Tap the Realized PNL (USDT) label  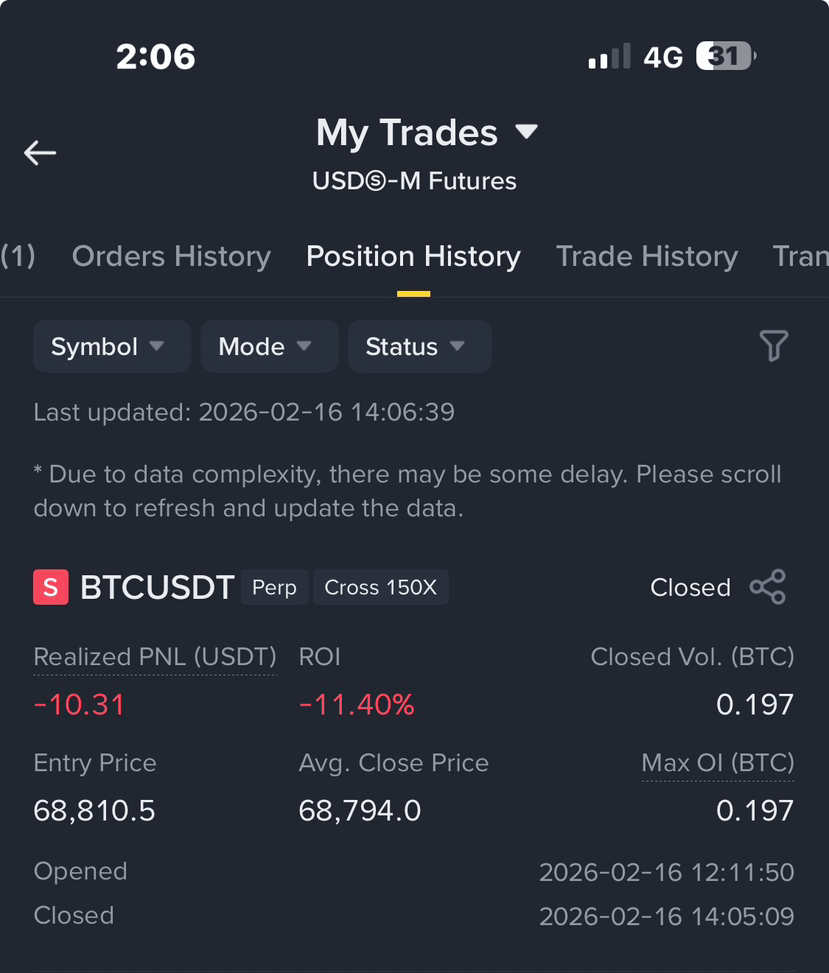click(x=155, y=657)
